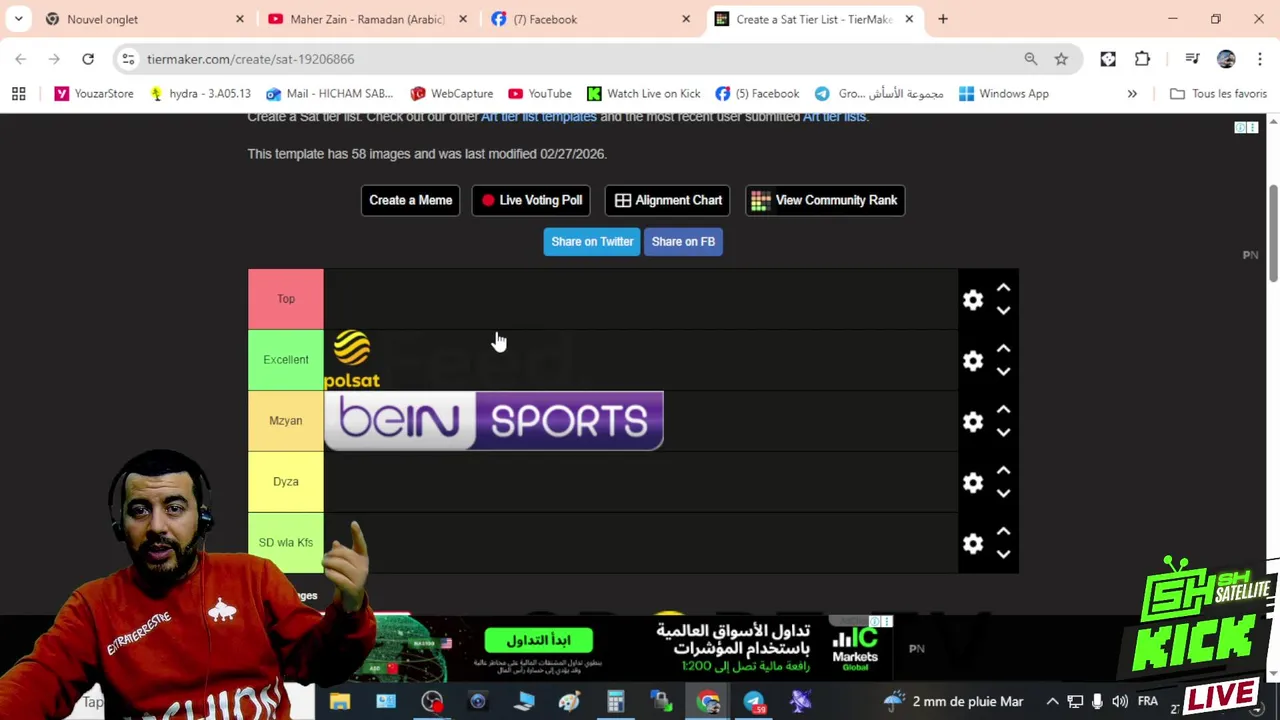The image size is (1280, 720).
Task: Move Top tier row down
Action: (1003, 311)
